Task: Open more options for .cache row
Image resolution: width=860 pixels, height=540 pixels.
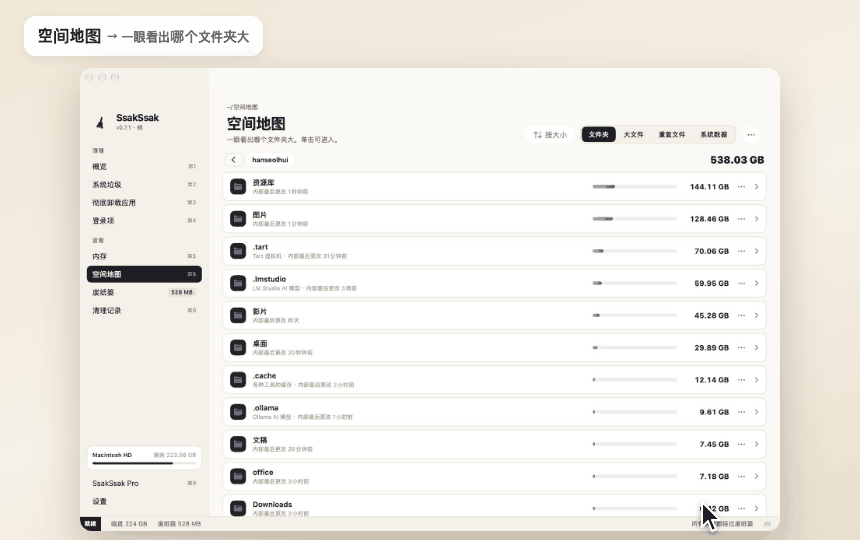Action: click(x=742, y=380)
